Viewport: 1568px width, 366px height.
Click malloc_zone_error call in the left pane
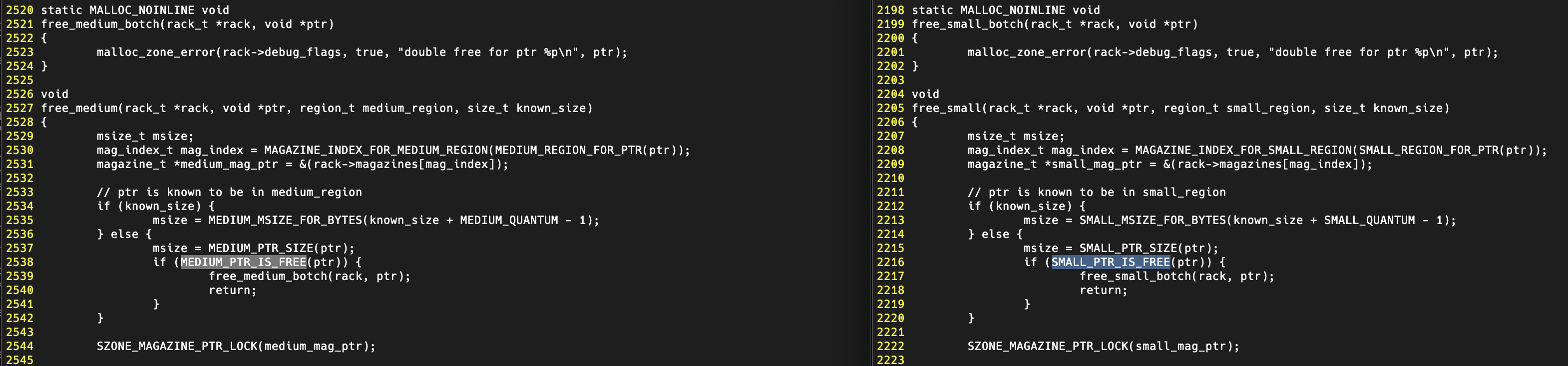coord(155,52)
